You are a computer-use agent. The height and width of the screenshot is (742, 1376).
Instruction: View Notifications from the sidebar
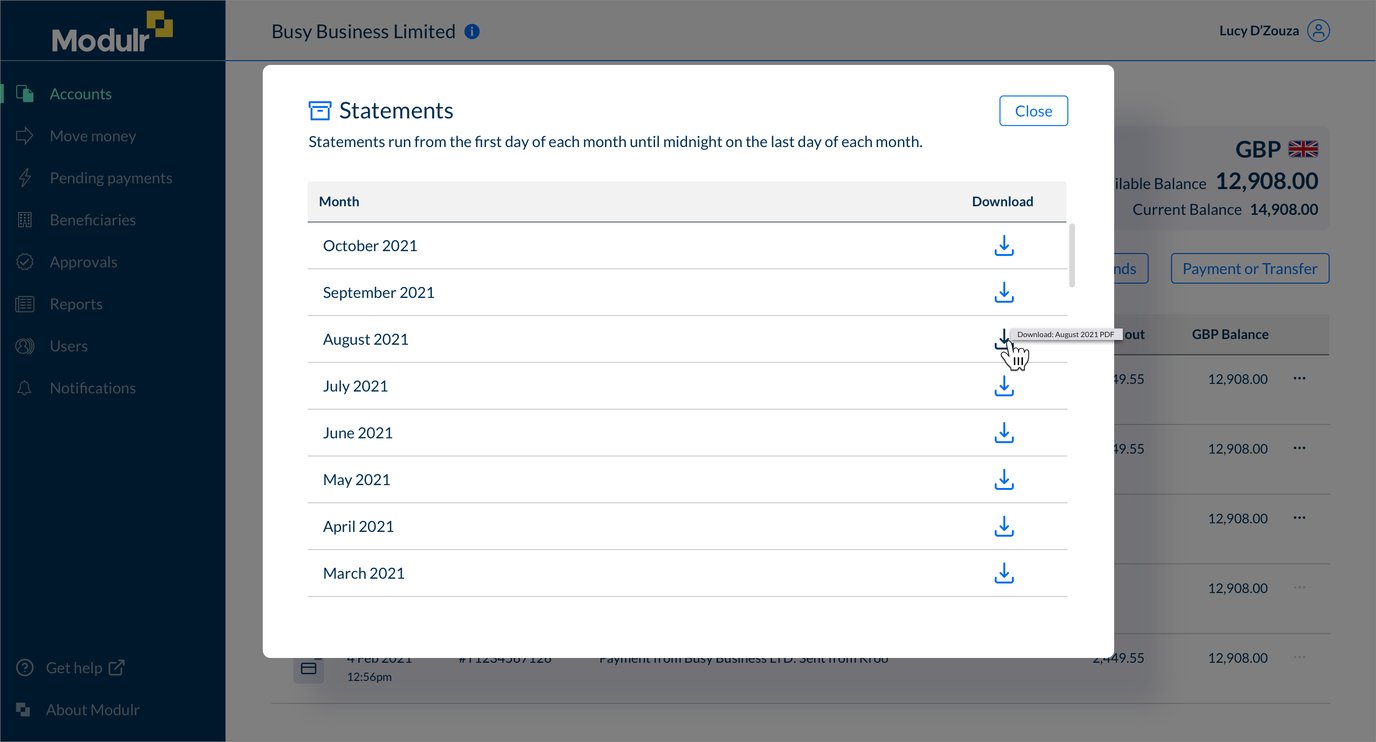pos(92,388)
